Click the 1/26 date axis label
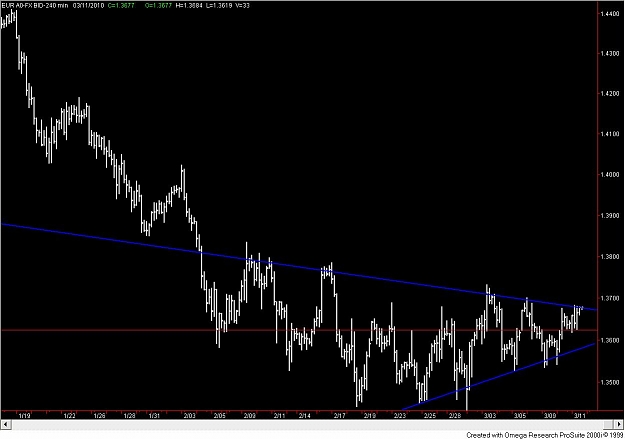The height and width of the screenshot is (439, 625). 100,415
